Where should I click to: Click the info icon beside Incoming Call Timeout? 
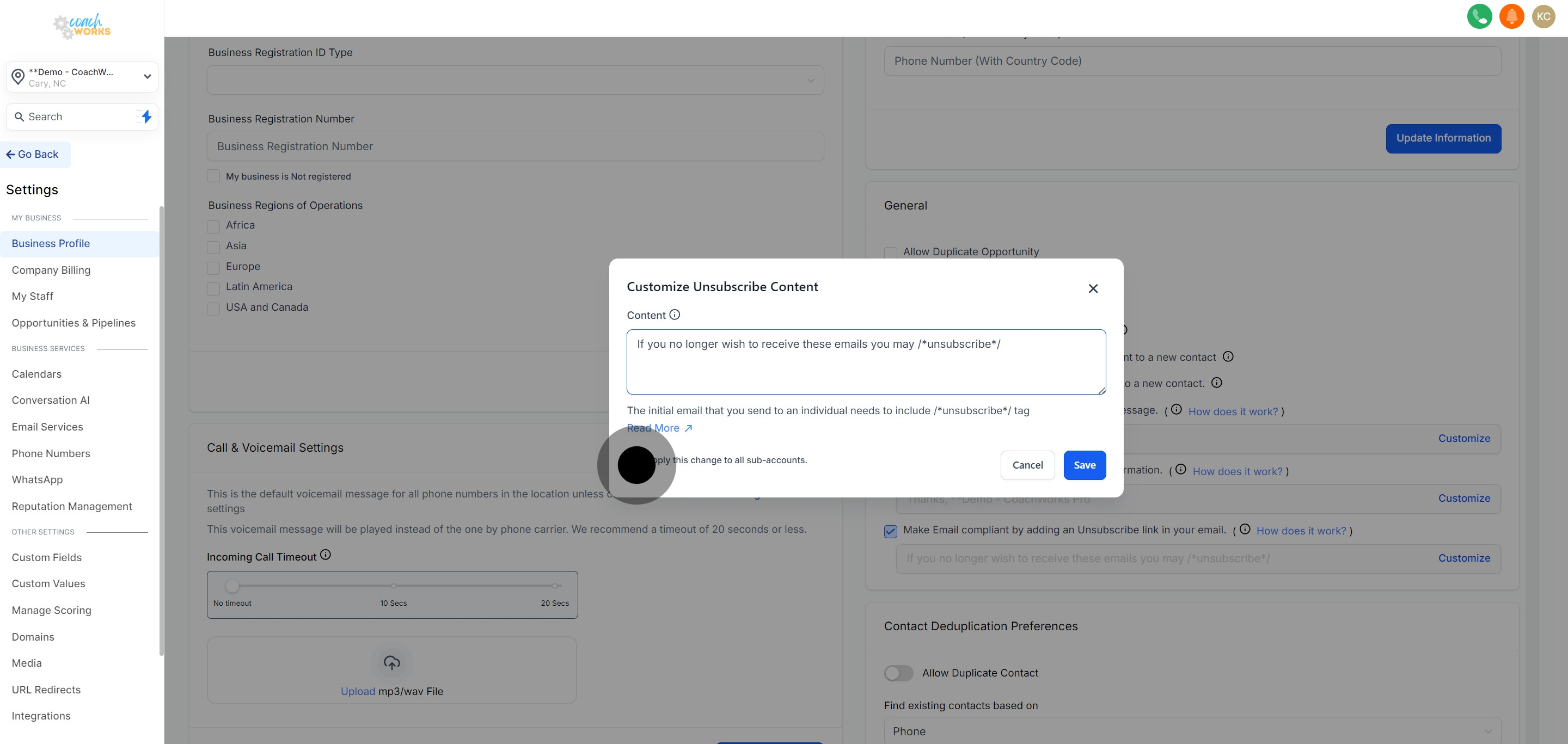[326, 554]
